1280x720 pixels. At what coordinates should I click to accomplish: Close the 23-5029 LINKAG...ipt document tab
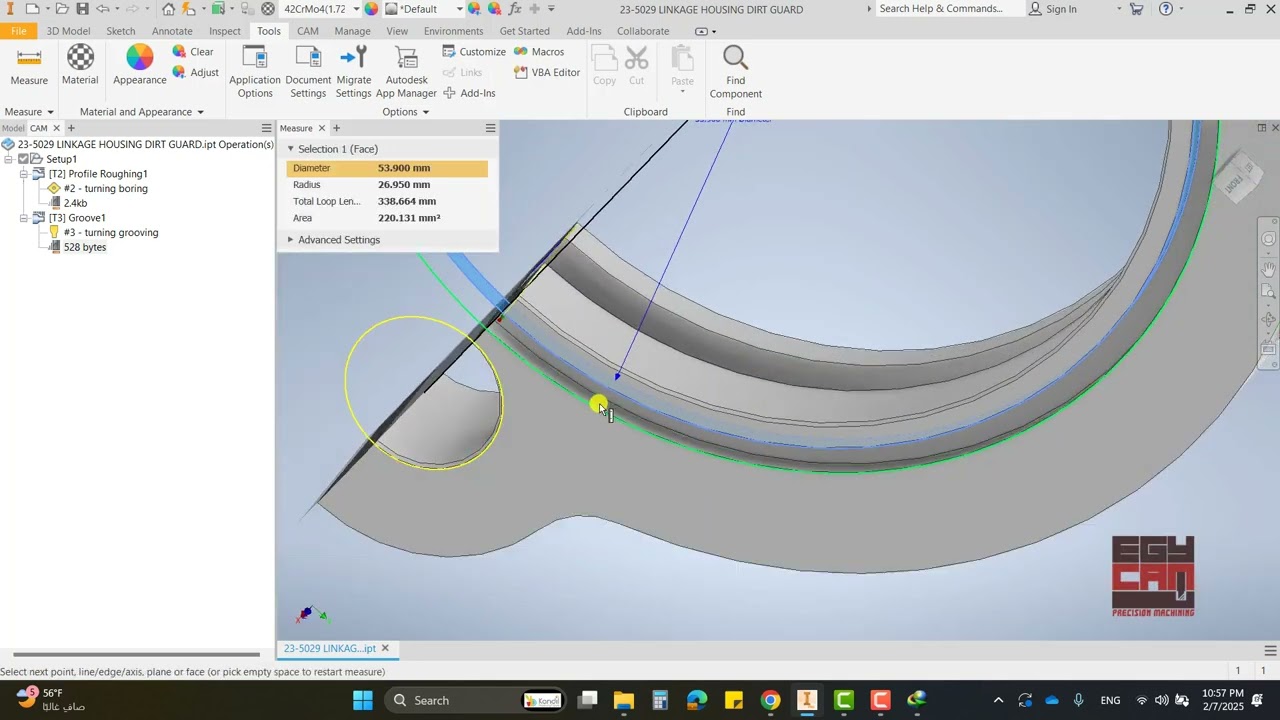[x=385, y=648]
